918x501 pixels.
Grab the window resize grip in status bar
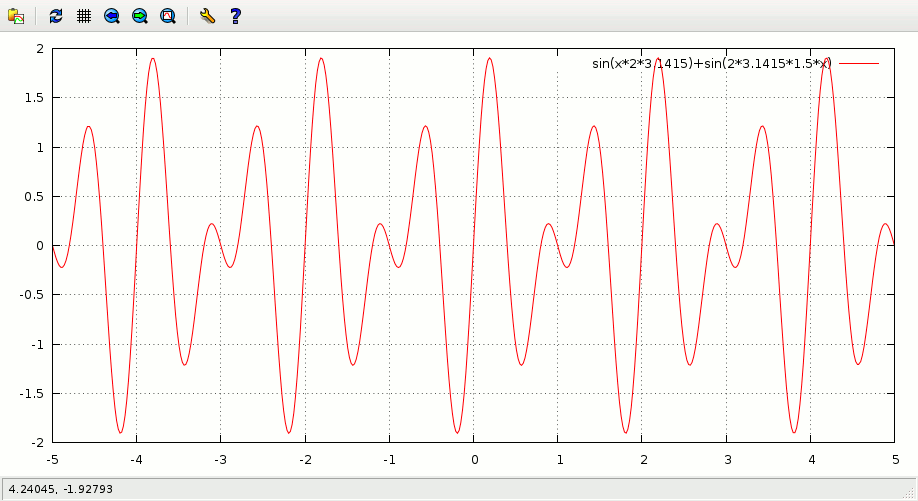(910, 493)
